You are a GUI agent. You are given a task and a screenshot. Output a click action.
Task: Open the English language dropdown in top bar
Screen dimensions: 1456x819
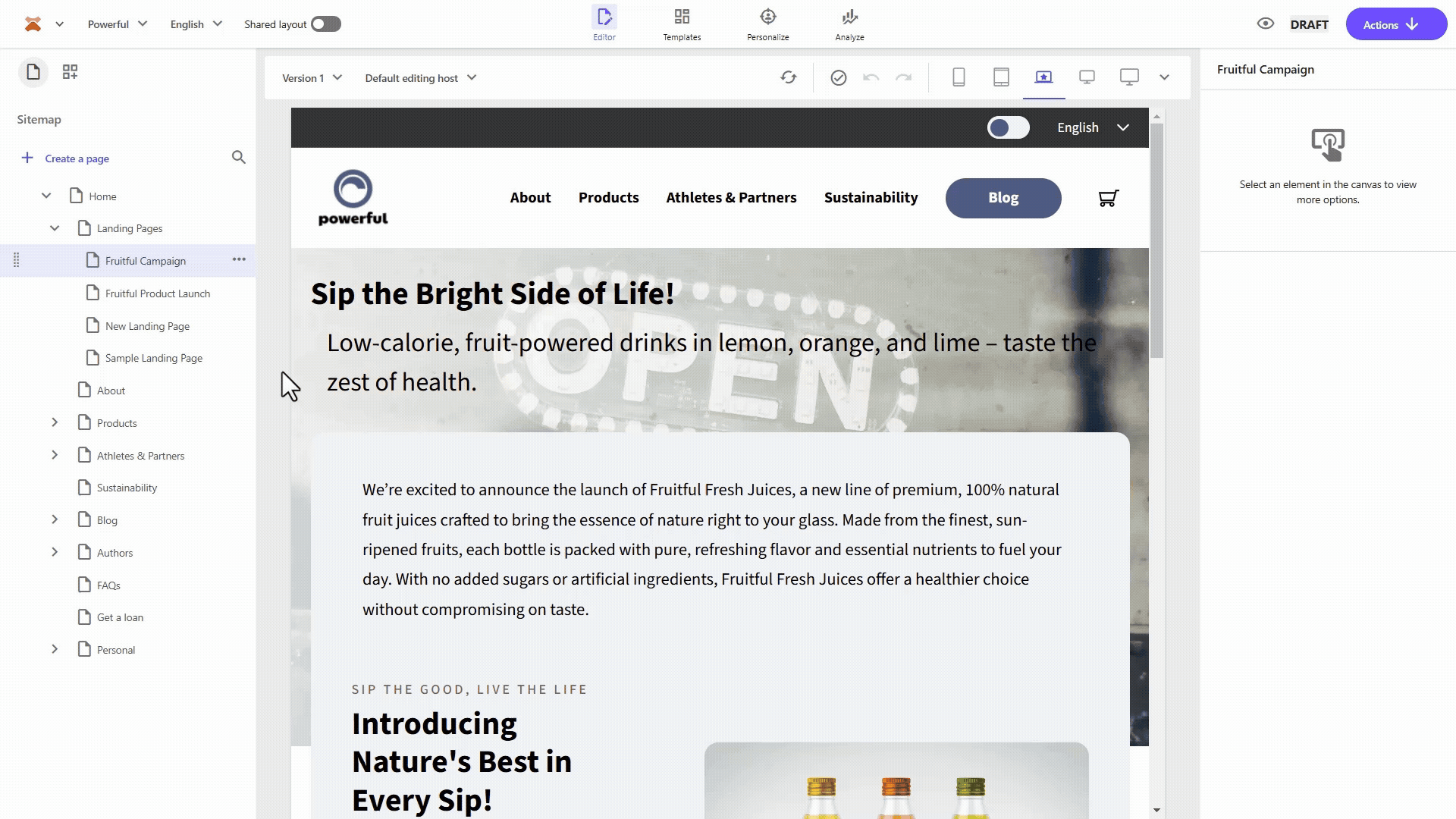point(196,24)
